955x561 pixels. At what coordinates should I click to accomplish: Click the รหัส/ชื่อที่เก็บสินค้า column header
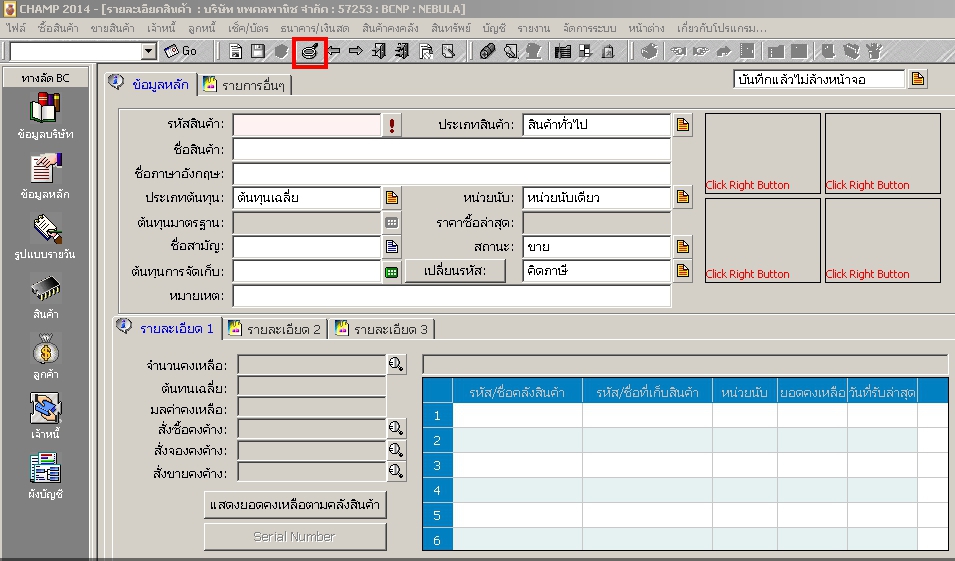[x=647, y=392]
